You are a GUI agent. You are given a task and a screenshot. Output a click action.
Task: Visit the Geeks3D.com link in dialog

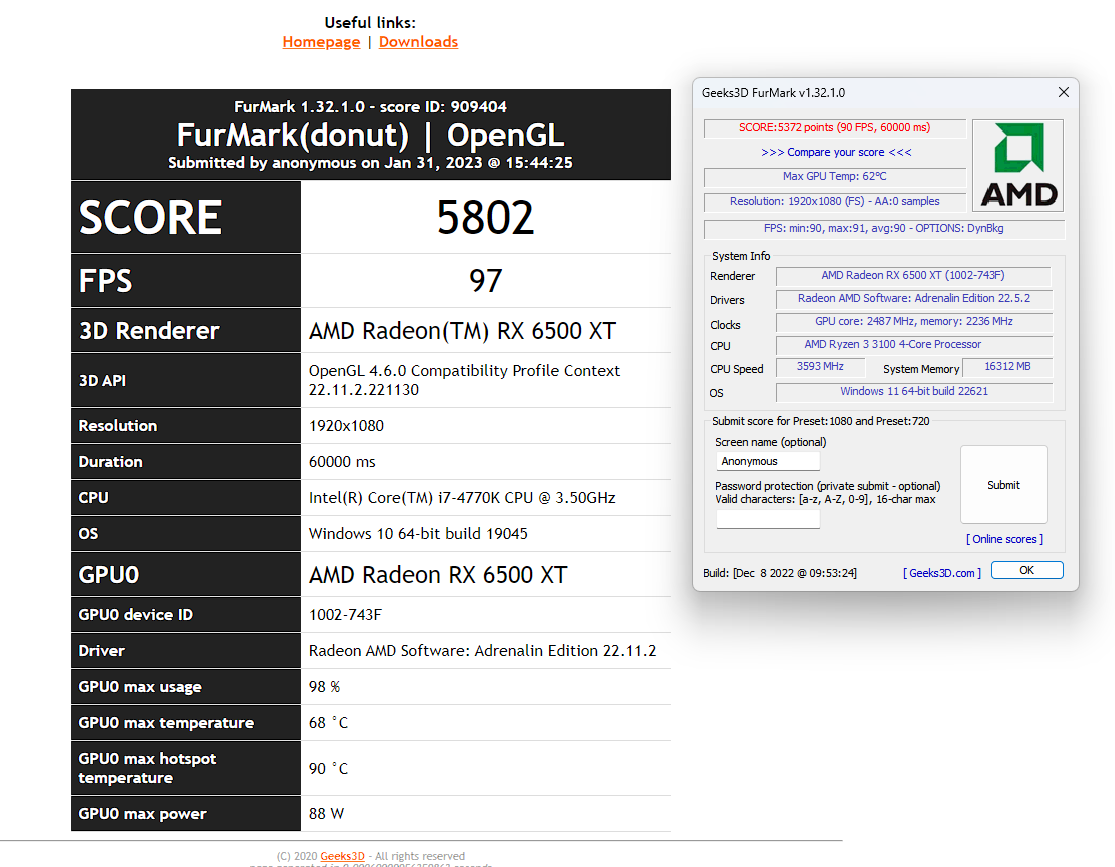pyautogui.click(x=941, y=573)
